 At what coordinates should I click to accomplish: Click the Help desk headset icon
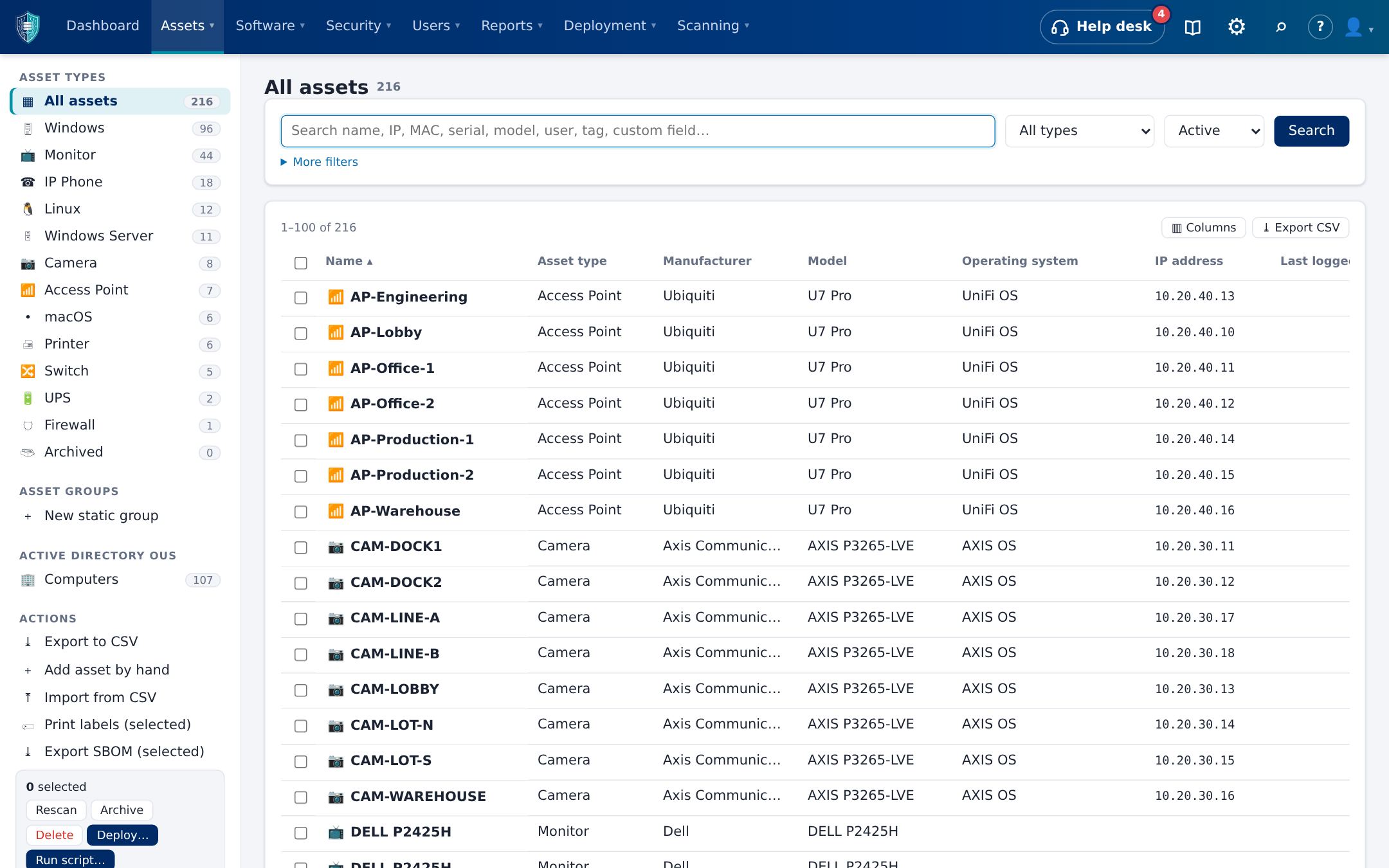coord(1060,28)
